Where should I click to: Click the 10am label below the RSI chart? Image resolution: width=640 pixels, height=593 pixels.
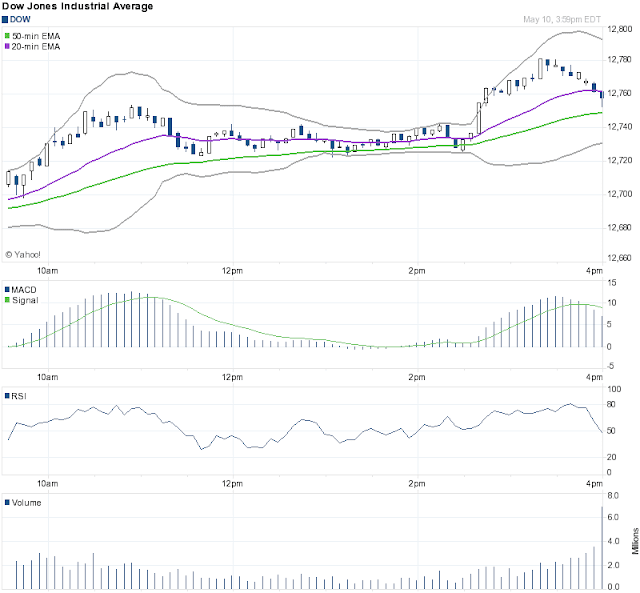click(x=48, y=484)
